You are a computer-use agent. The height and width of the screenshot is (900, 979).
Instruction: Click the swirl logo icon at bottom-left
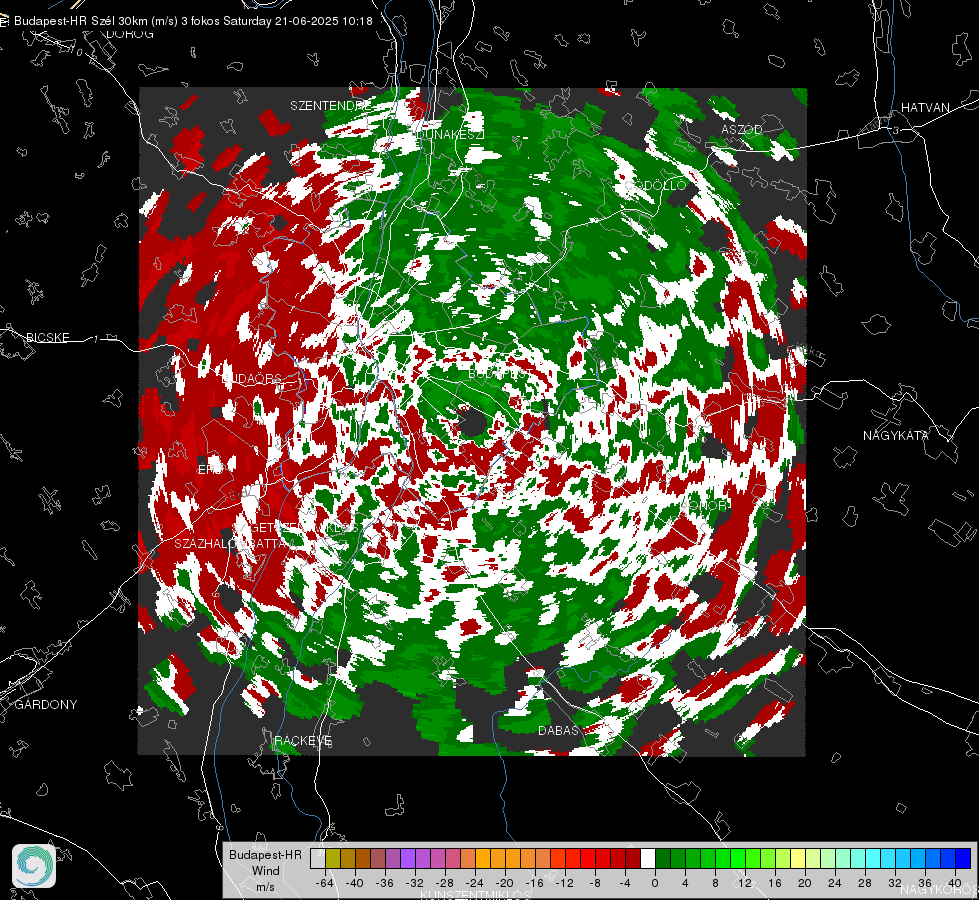34,866
